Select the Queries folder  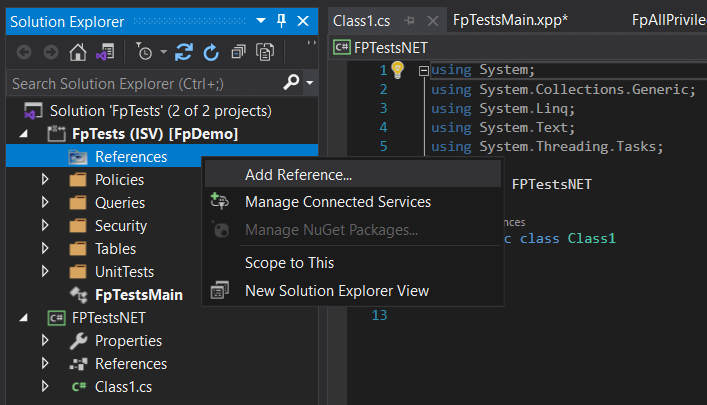(120, 203)
